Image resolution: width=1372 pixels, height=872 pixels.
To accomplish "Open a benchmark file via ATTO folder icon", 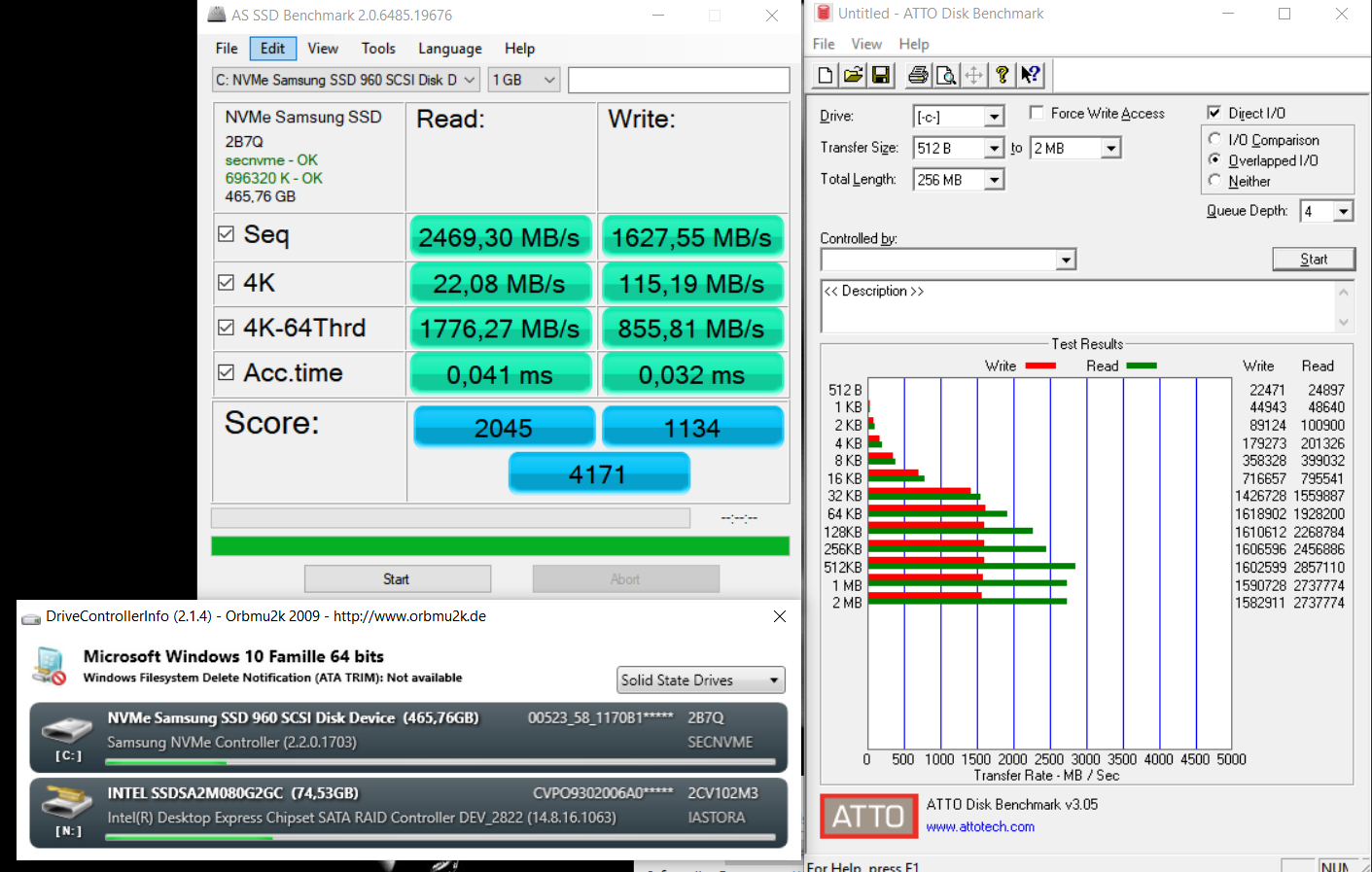I will coord(853,75).
